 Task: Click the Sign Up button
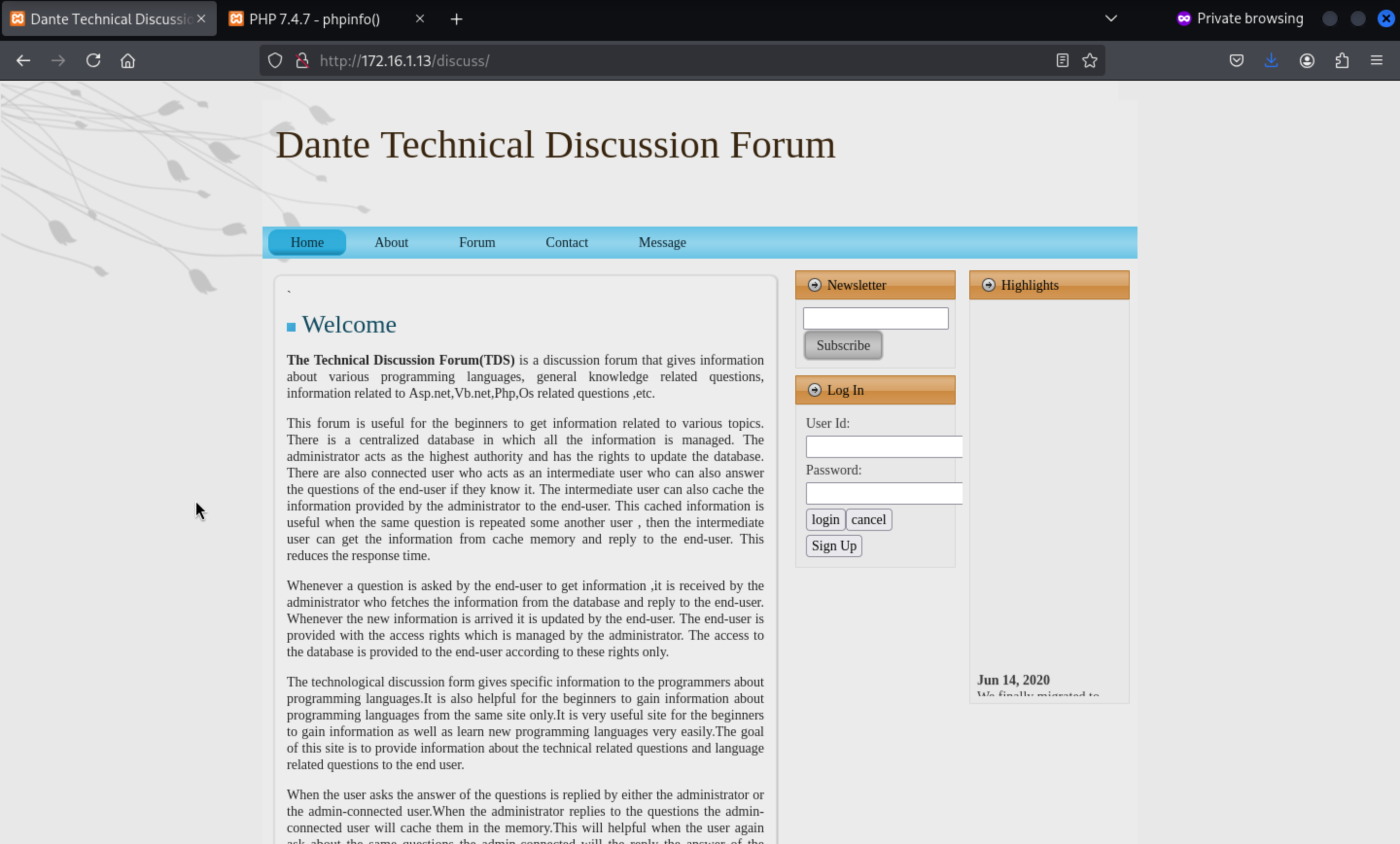[834, 545]
